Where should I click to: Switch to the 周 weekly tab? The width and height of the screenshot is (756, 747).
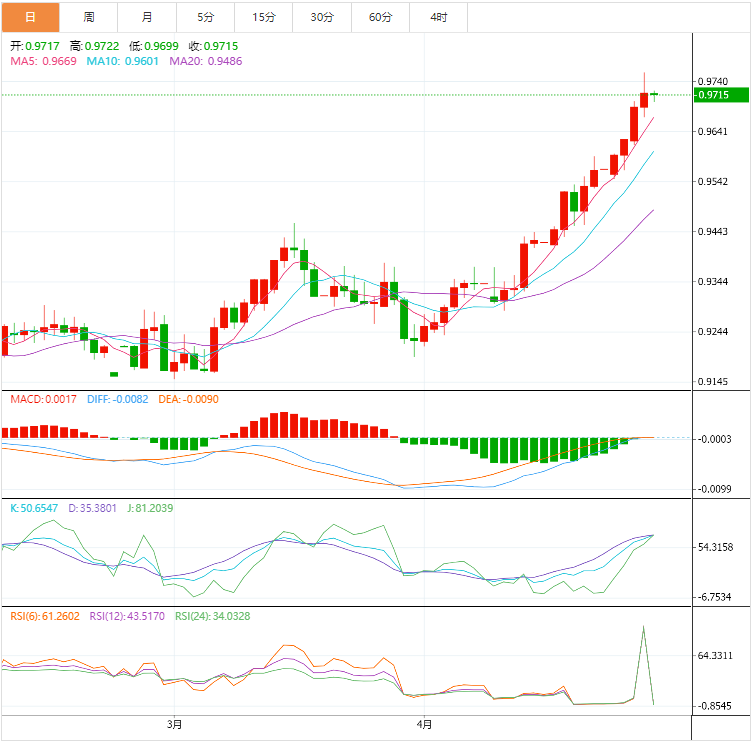(x=89, y=17)
